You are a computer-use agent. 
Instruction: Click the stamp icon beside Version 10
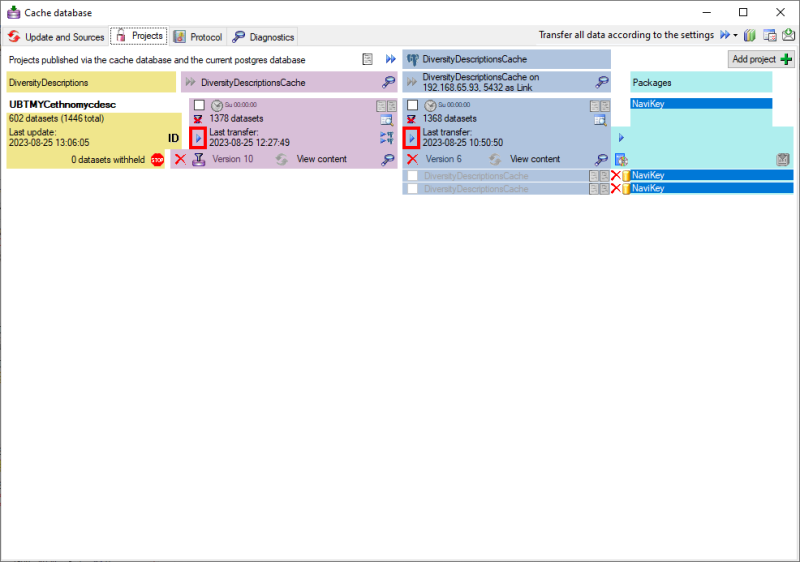pos(198,159)
